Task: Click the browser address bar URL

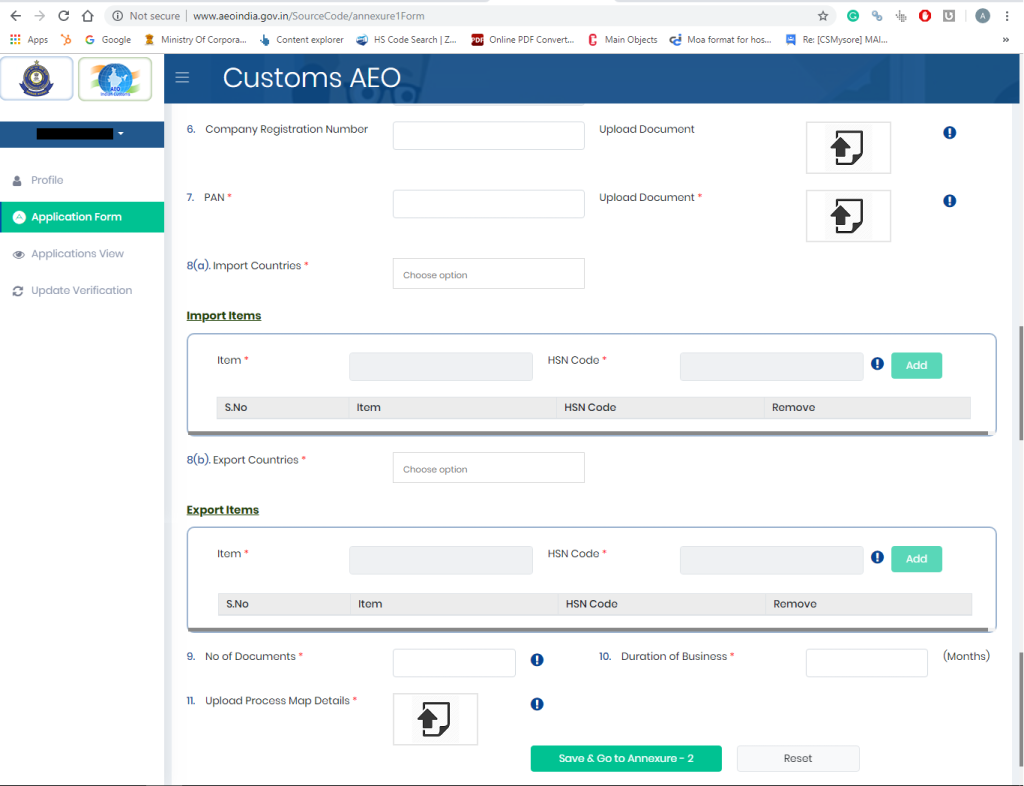Action: pyautogui.click(x=308, y=16)
